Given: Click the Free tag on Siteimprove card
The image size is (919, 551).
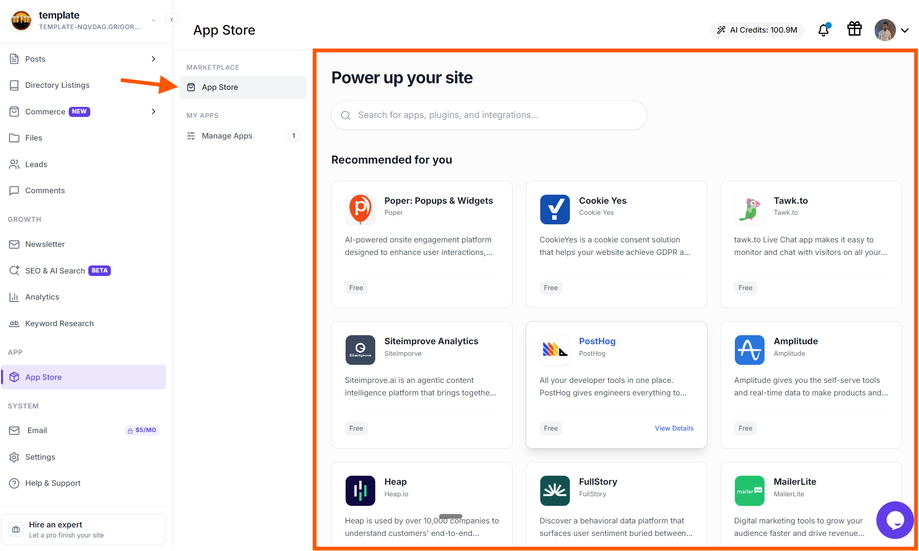Looking at the screenshot, I should click(x=356, y=428).
